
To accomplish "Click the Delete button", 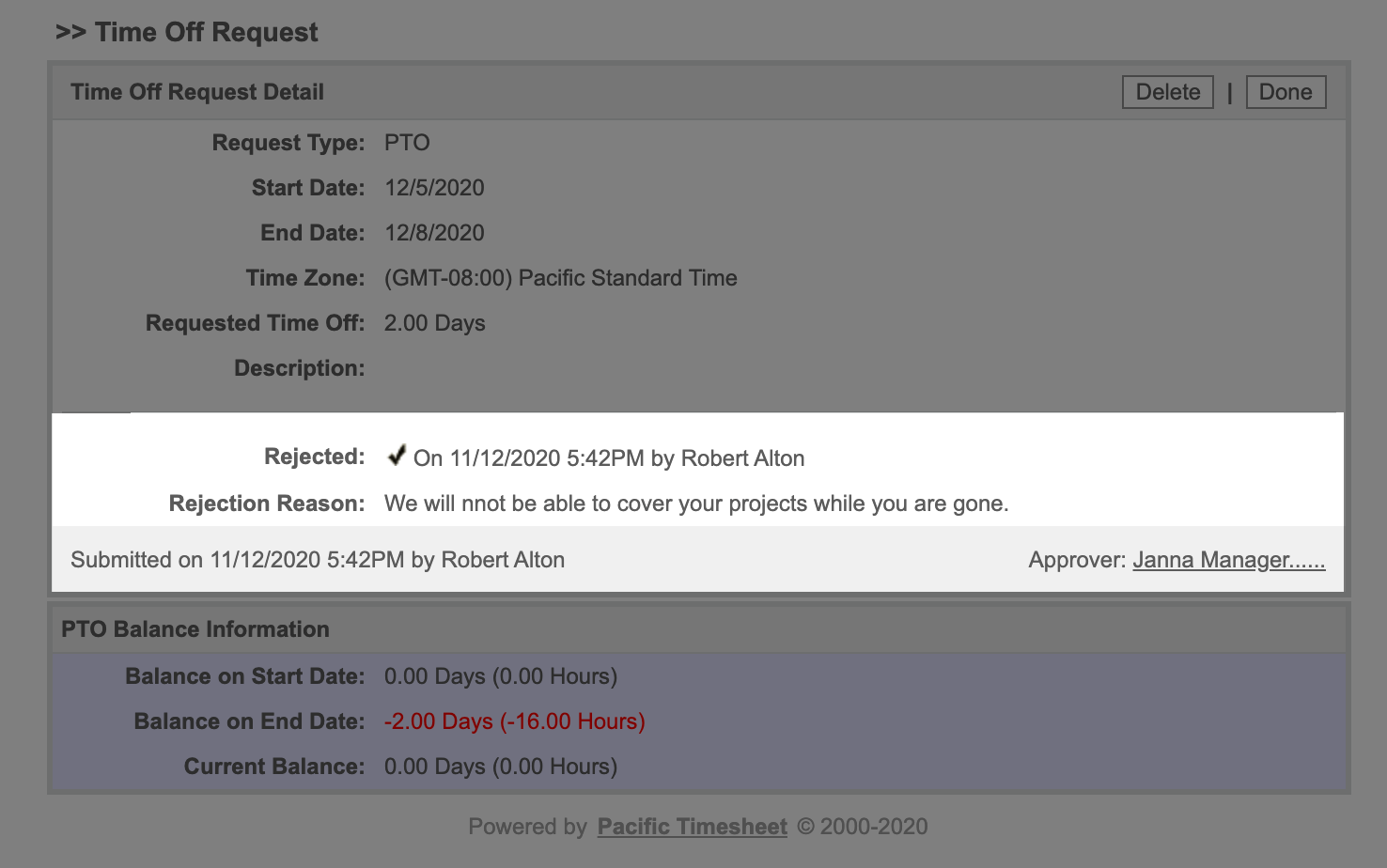I will pyautogui.click(x=1167, y=92).
